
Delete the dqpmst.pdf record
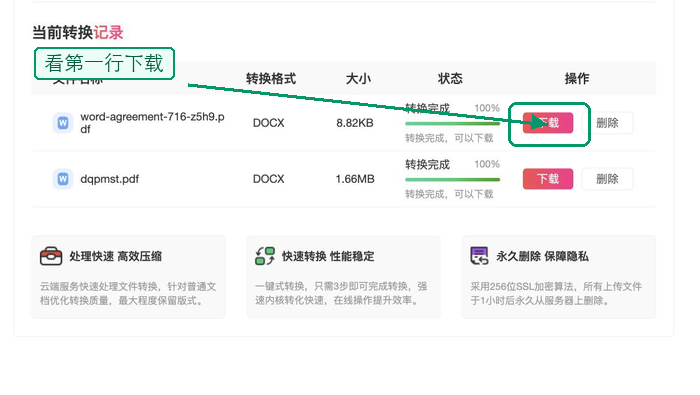click(607, 179)
